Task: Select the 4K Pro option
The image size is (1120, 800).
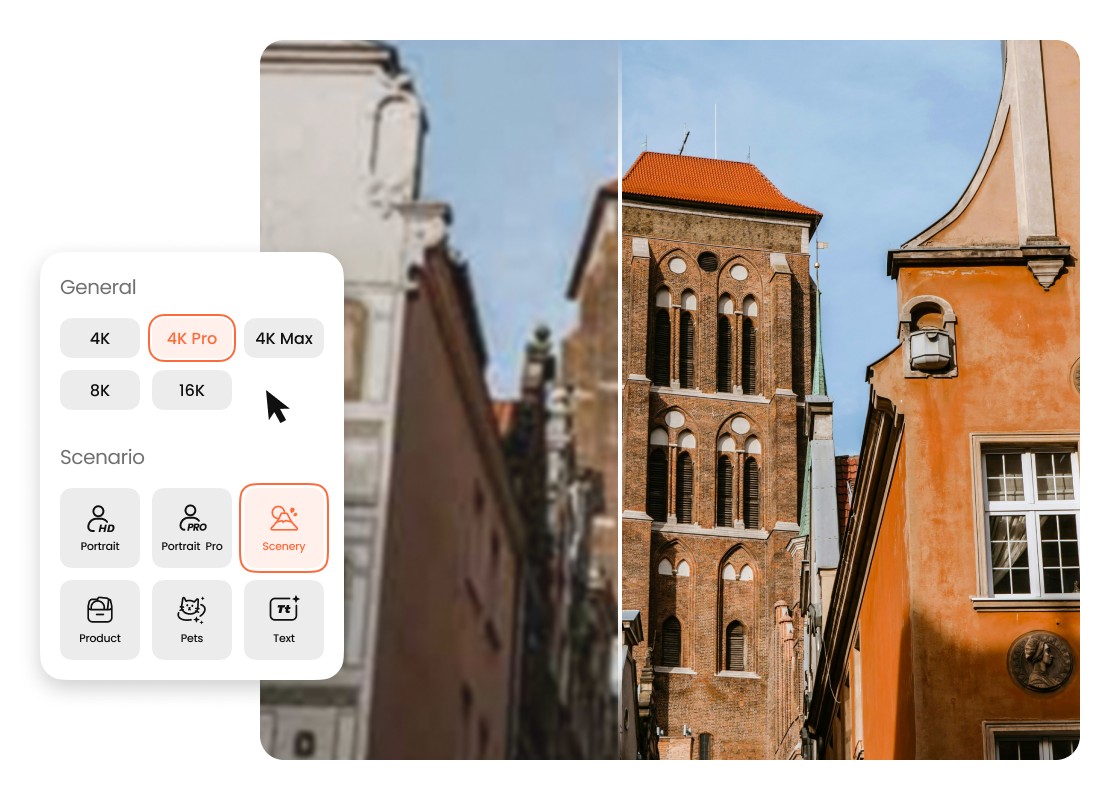Action: coord(191,338)
